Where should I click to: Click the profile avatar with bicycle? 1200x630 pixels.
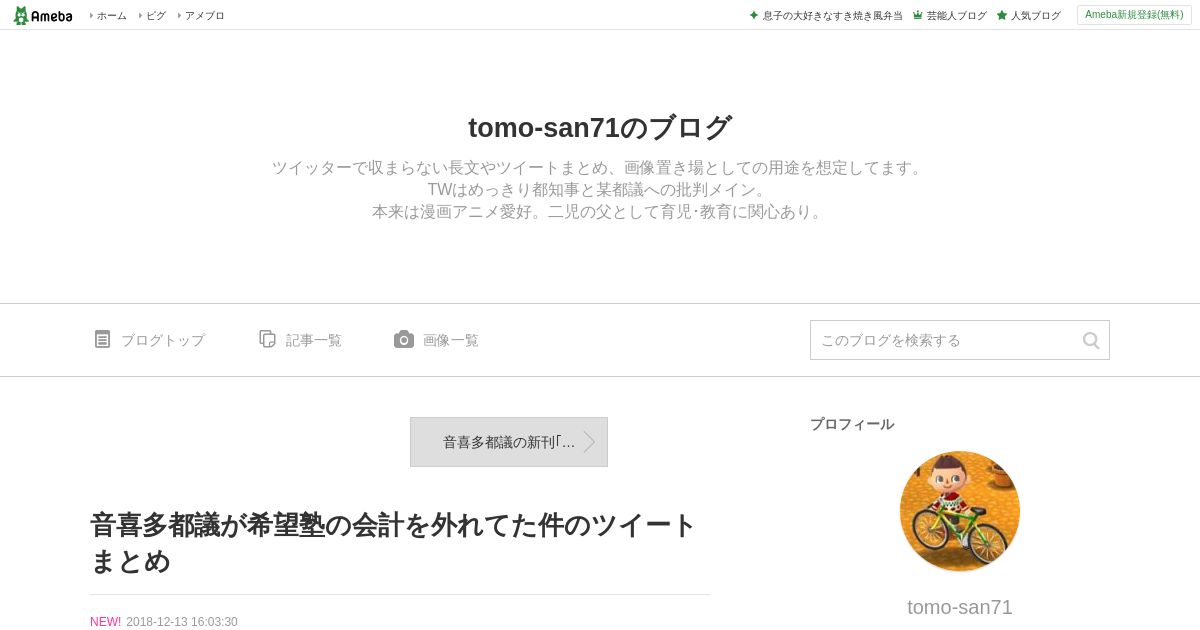(960, 511)
